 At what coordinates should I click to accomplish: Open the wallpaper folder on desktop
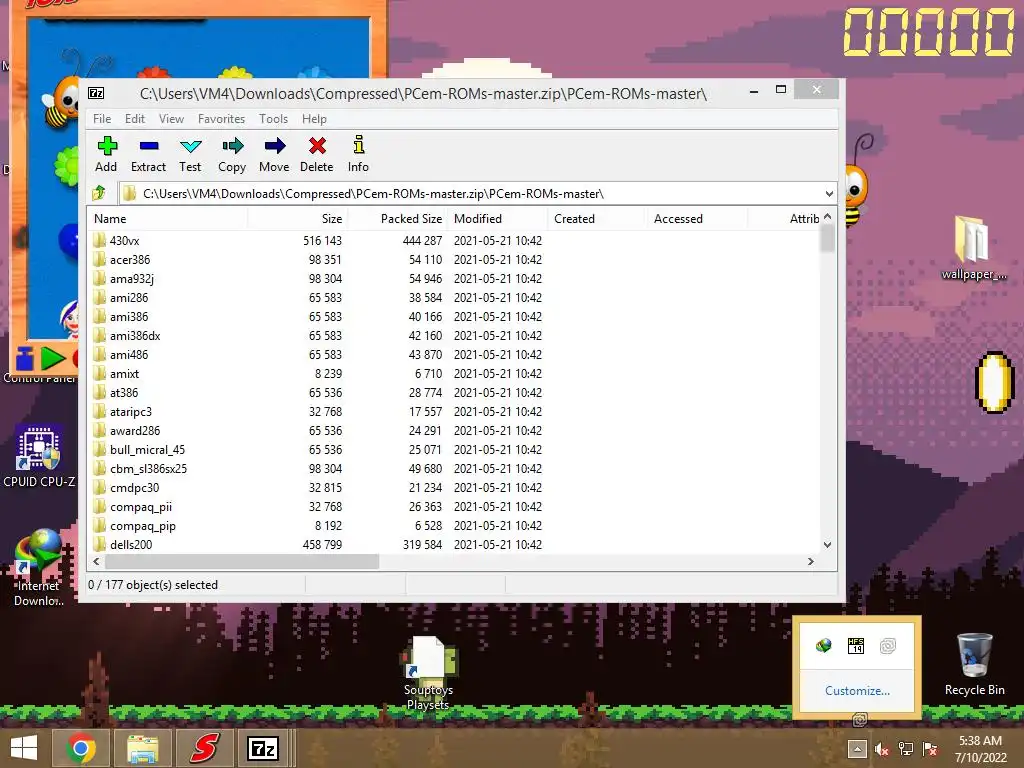pyautogui.click(x=973, y=248)
